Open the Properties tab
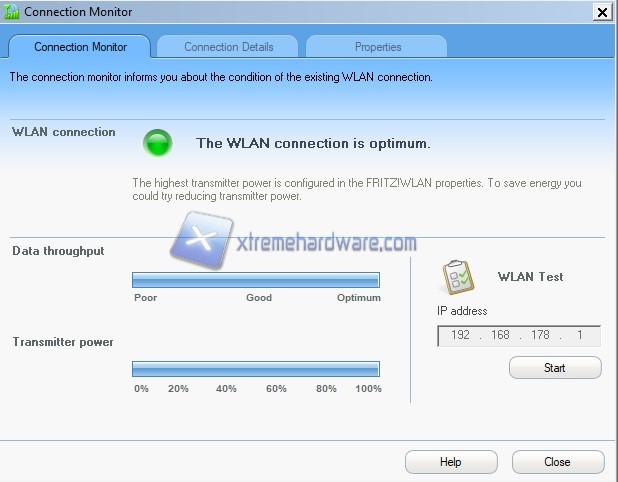Viewport: 618px width, 482px height. tap(377, 47)
